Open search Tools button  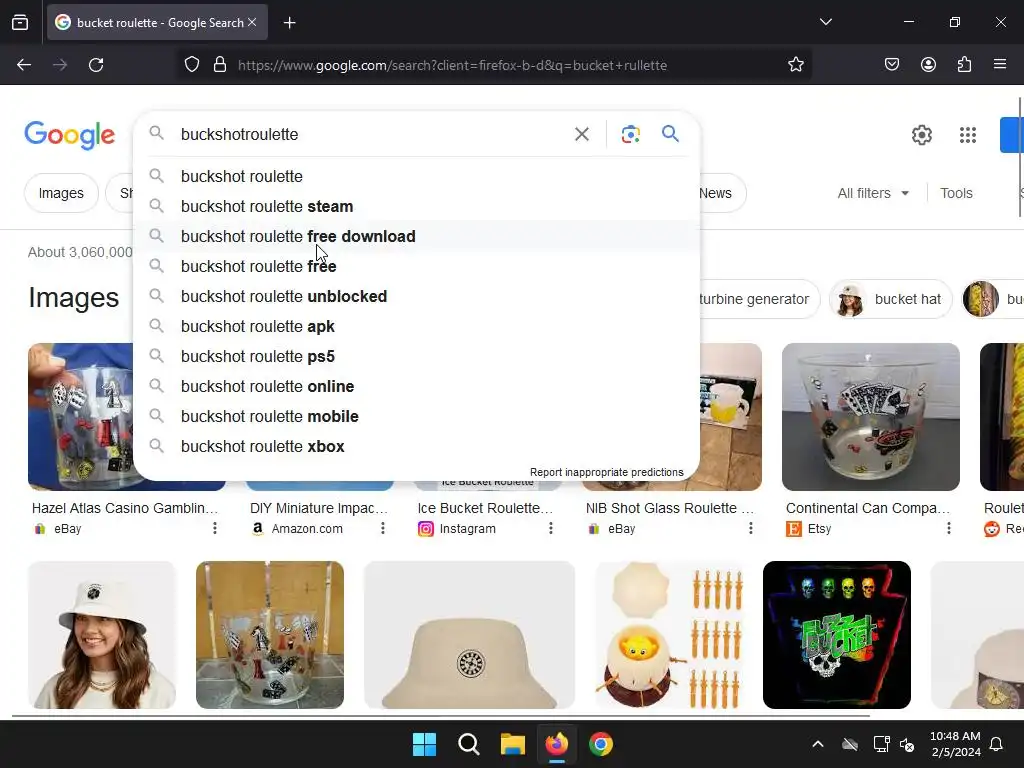[956, 193]
